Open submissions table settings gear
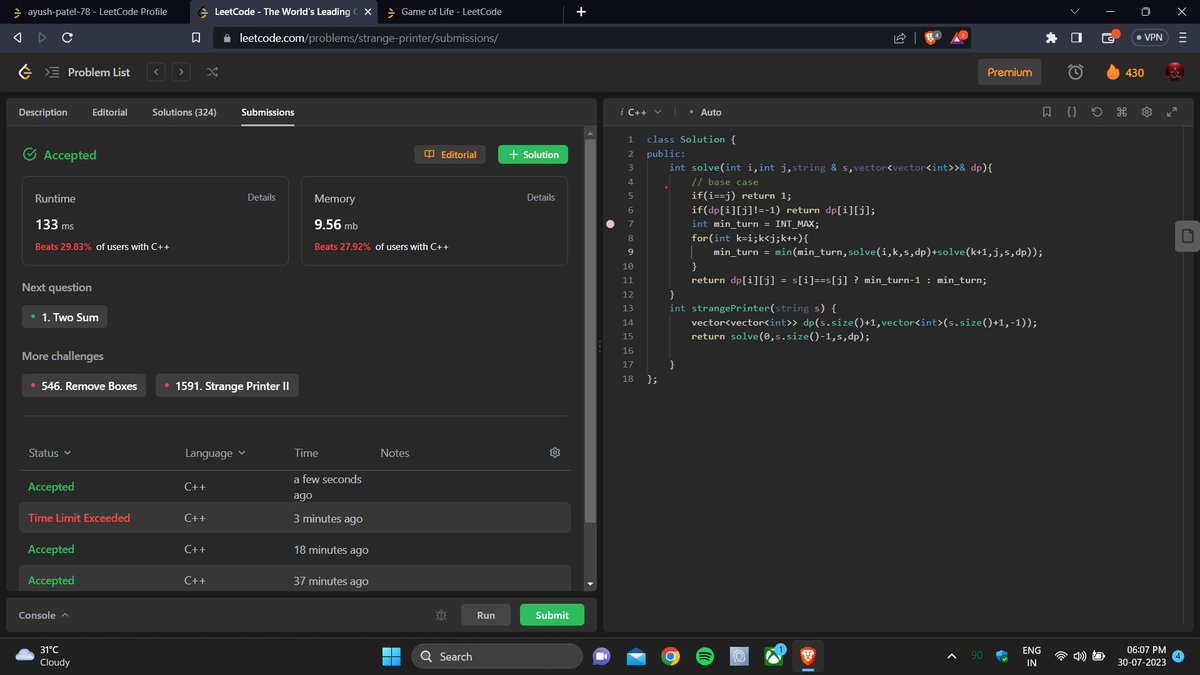1200x675 pixels. click(x=555, y=453)
